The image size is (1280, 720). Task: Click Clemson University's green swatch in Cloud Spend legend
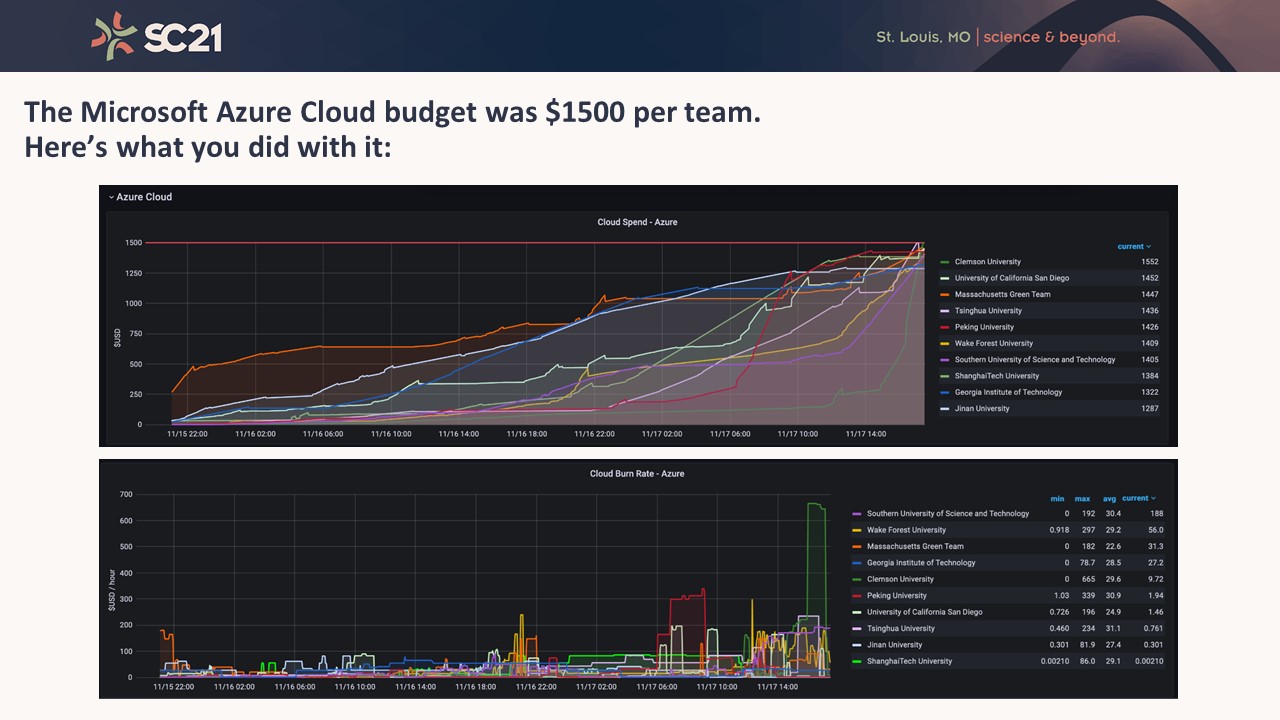coord(945,262)
